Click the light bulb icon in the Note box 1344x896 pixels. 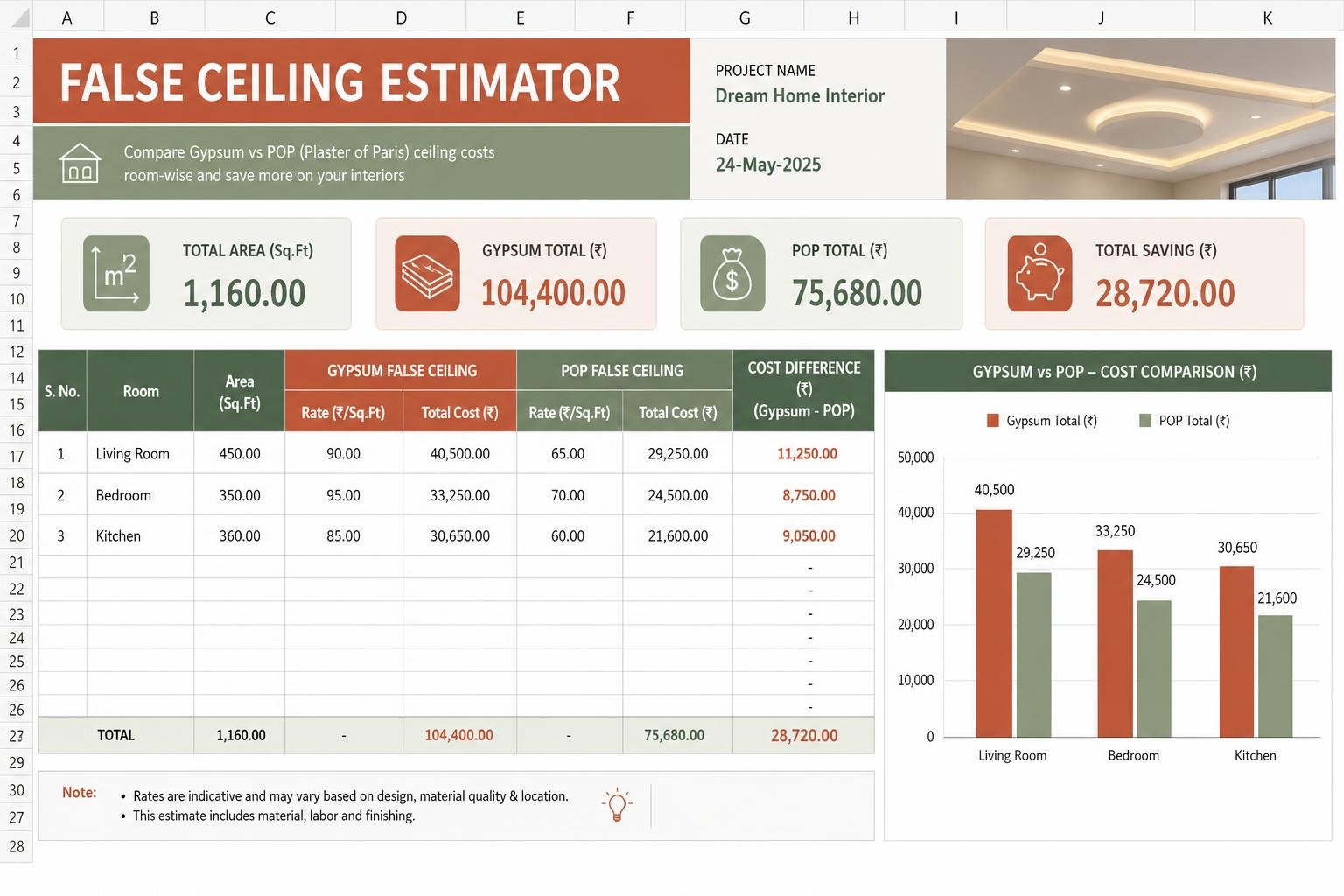coord(617,805)
